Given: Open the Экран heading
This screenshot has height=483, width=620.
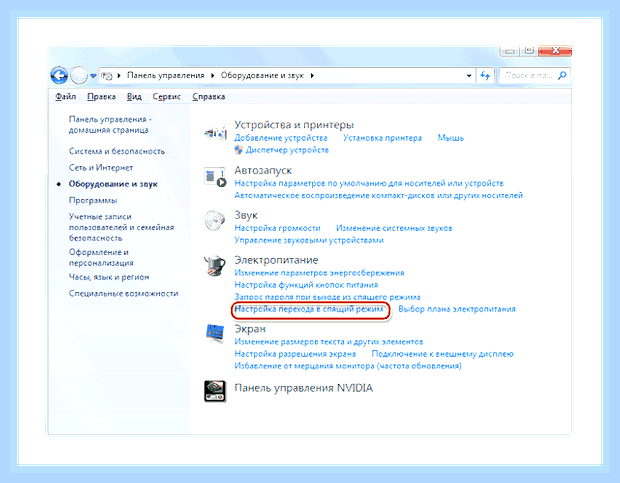Looking at the screenshot, I should pos(250,329).
